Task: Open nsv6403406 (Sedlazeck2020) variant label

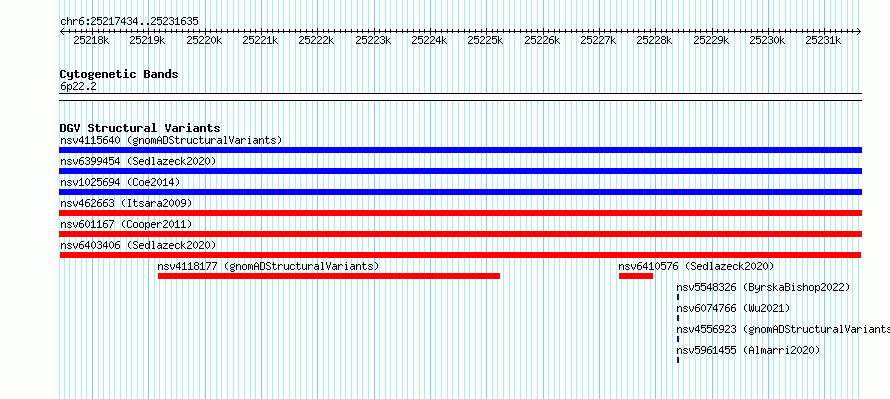Action: [138, 245]
